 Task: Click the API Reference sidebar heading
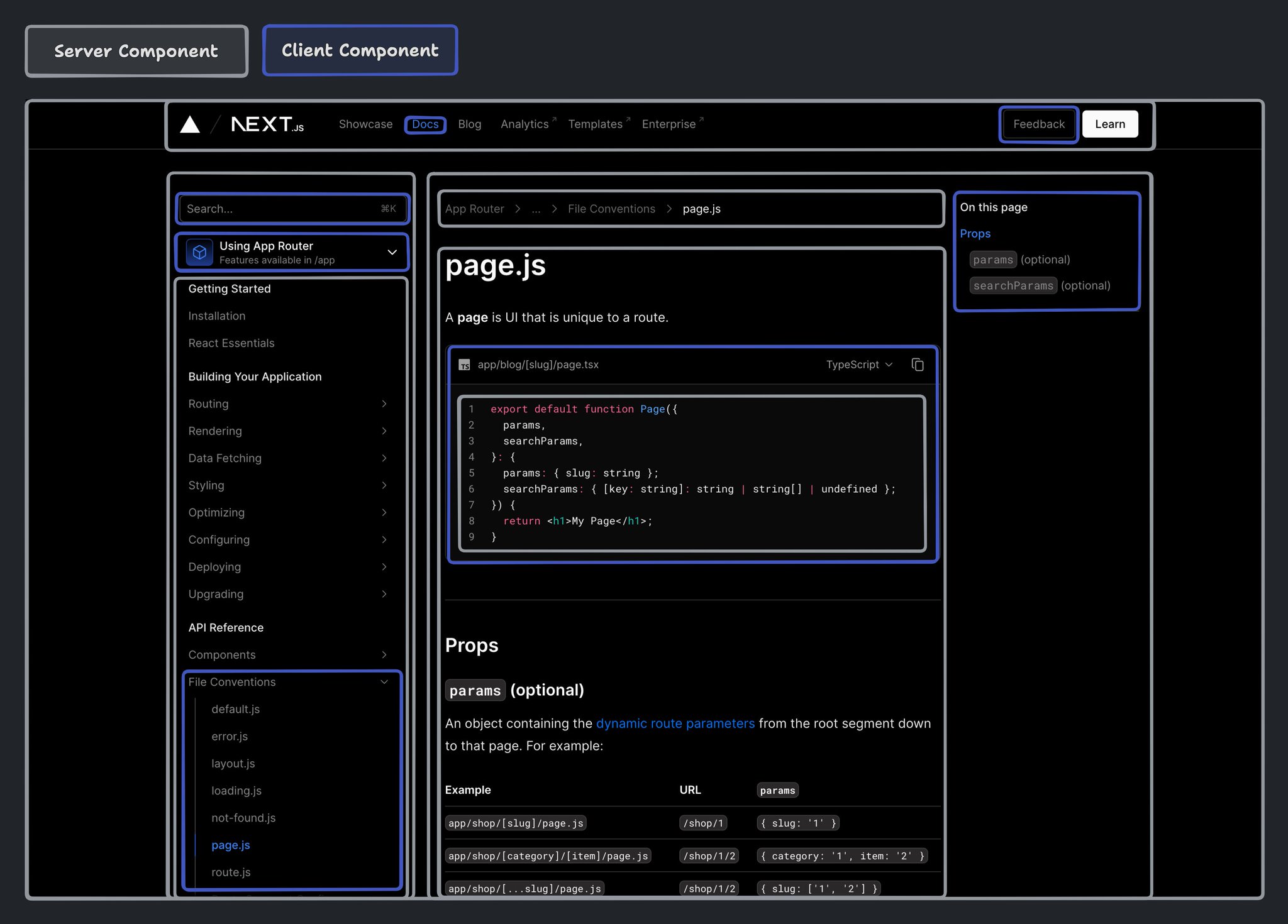226,627
